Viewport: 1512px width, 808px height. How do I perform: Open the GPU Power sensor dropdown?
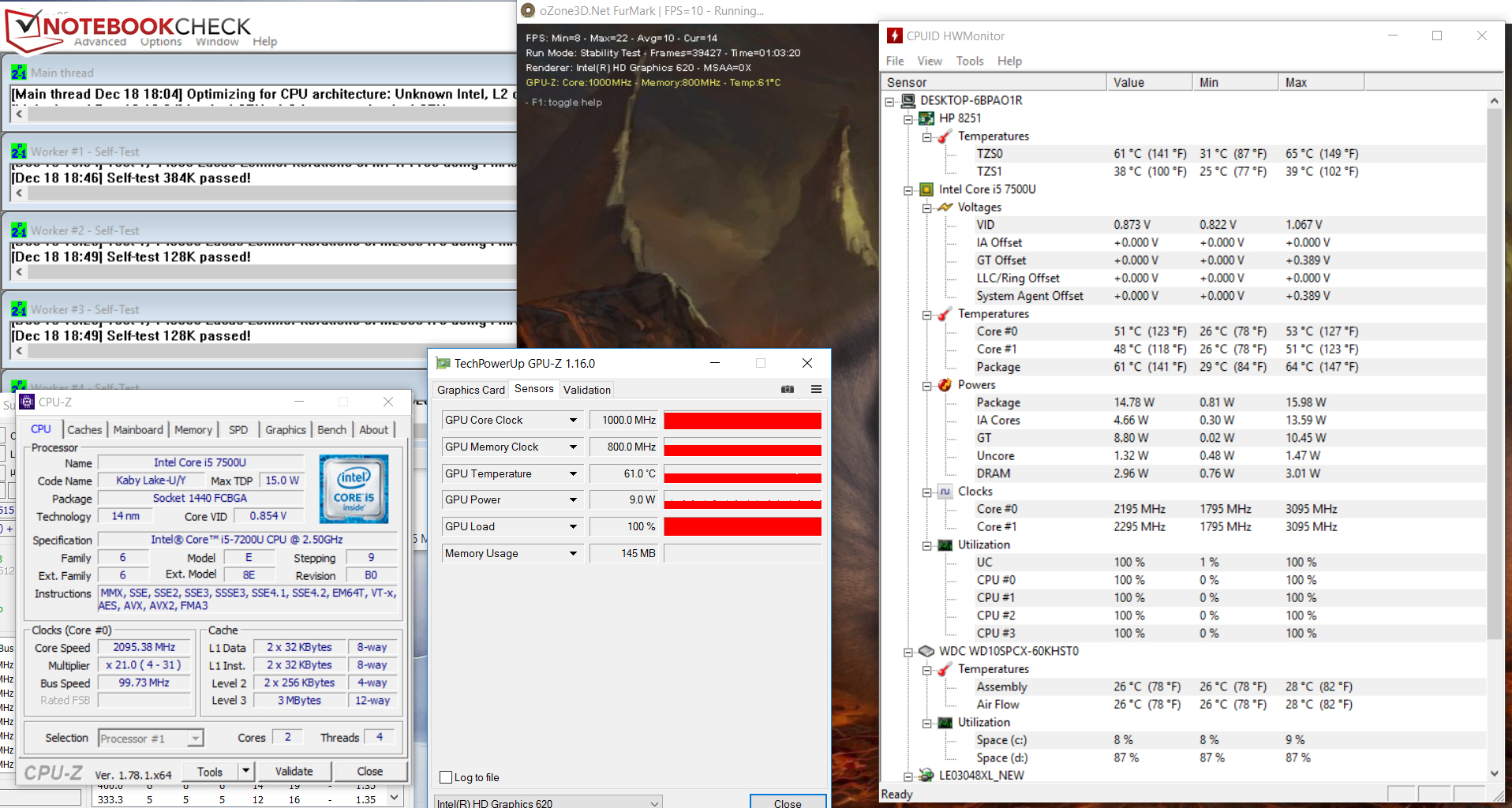click(x=573, y=500)
